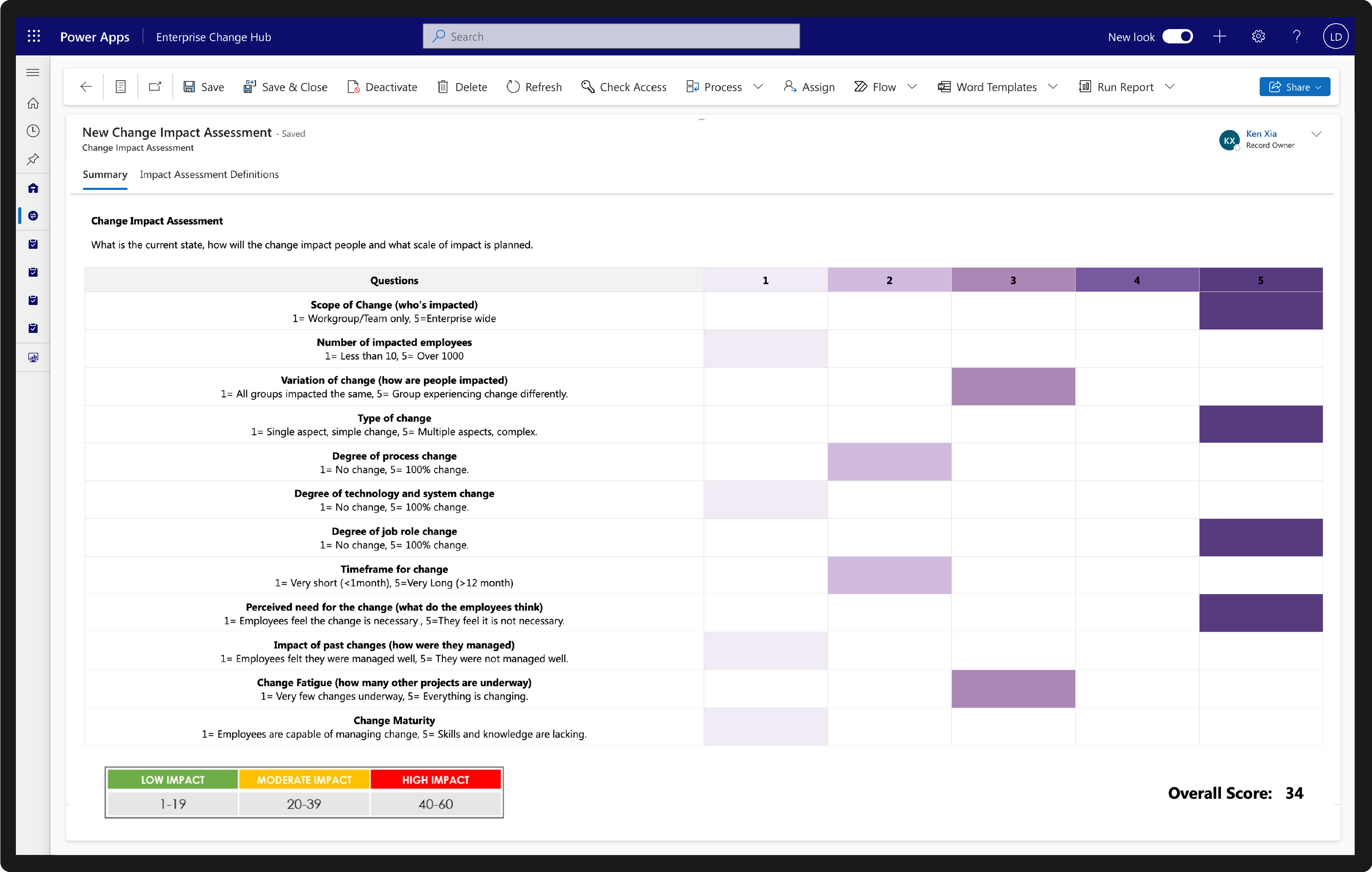Expand the Process dropdown arrow

(758, 87)
